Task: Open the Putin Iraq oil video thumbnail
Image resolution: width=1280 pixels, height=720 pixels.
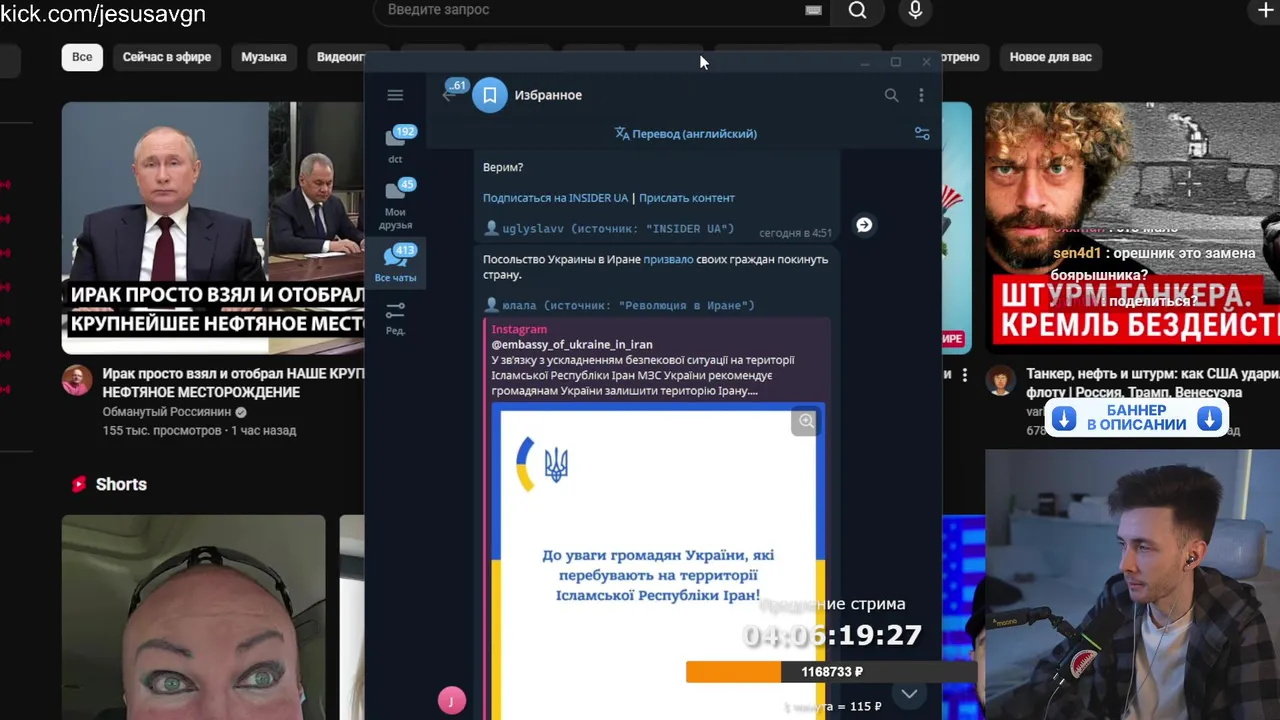Action: pos(213,228)
